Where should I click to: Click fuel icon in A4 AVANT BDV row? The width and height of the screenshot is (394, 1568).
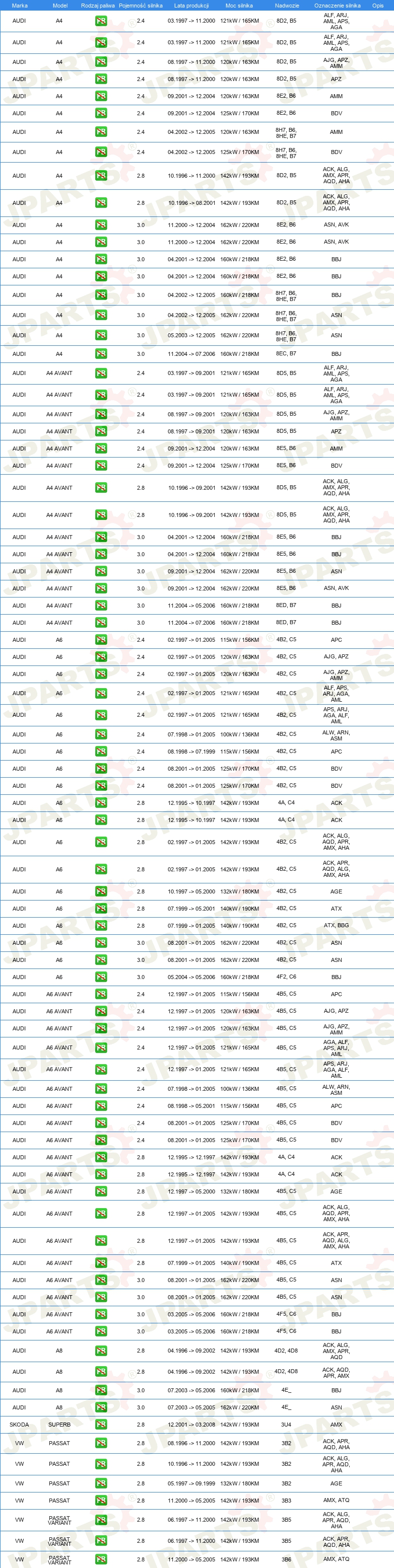[101, 466]
